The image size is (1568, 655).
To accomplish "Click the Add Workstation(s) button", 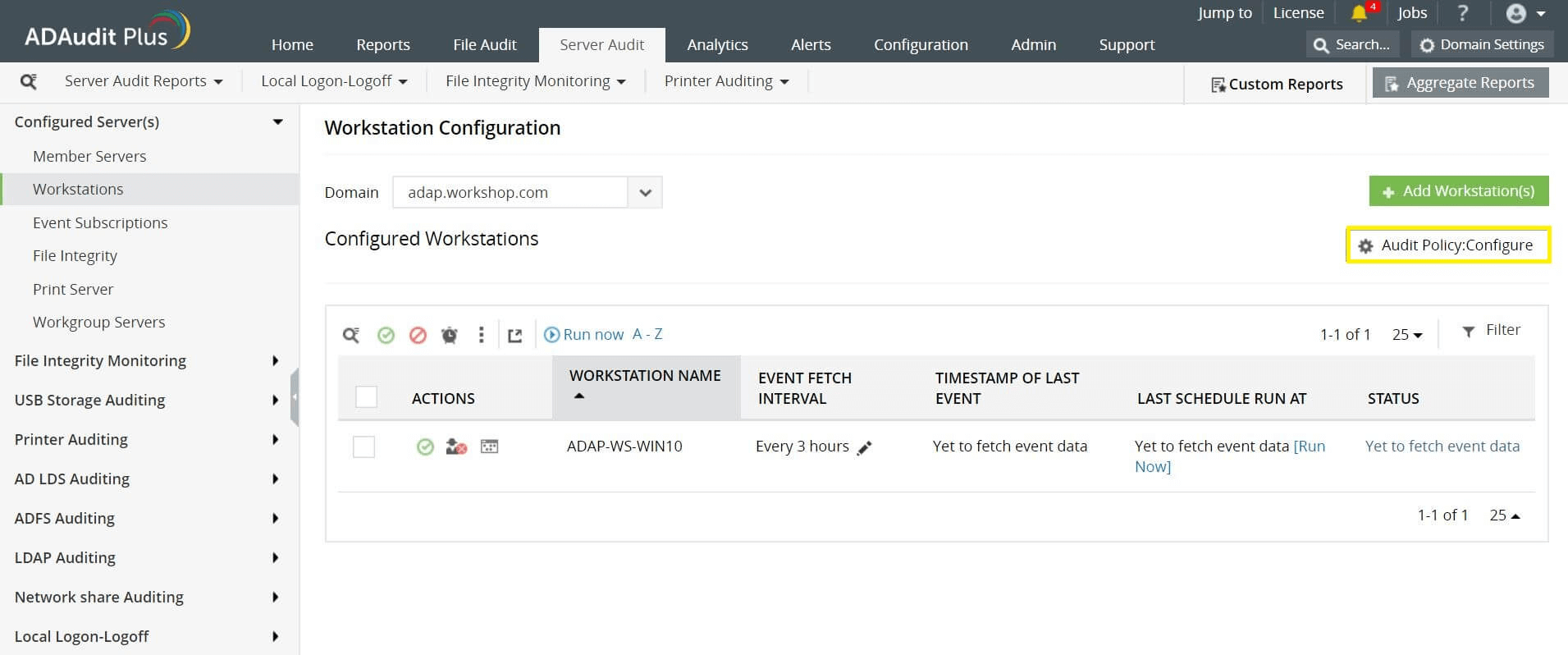I will pos(1458,191).
